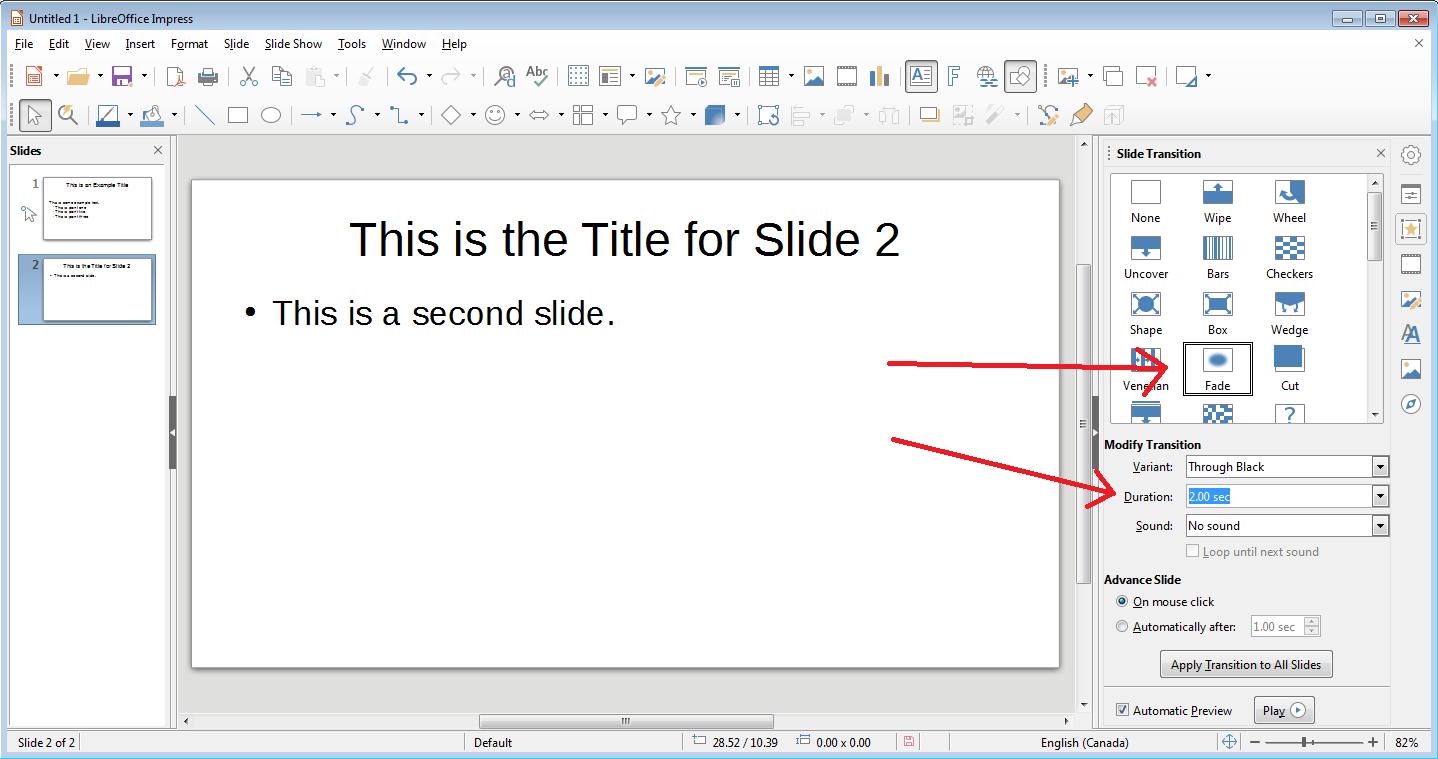Image resolution: width=1438 pixels, height=759 pixels.
Task: Expand the New document dropdown arrow
Action: point(56,76)
